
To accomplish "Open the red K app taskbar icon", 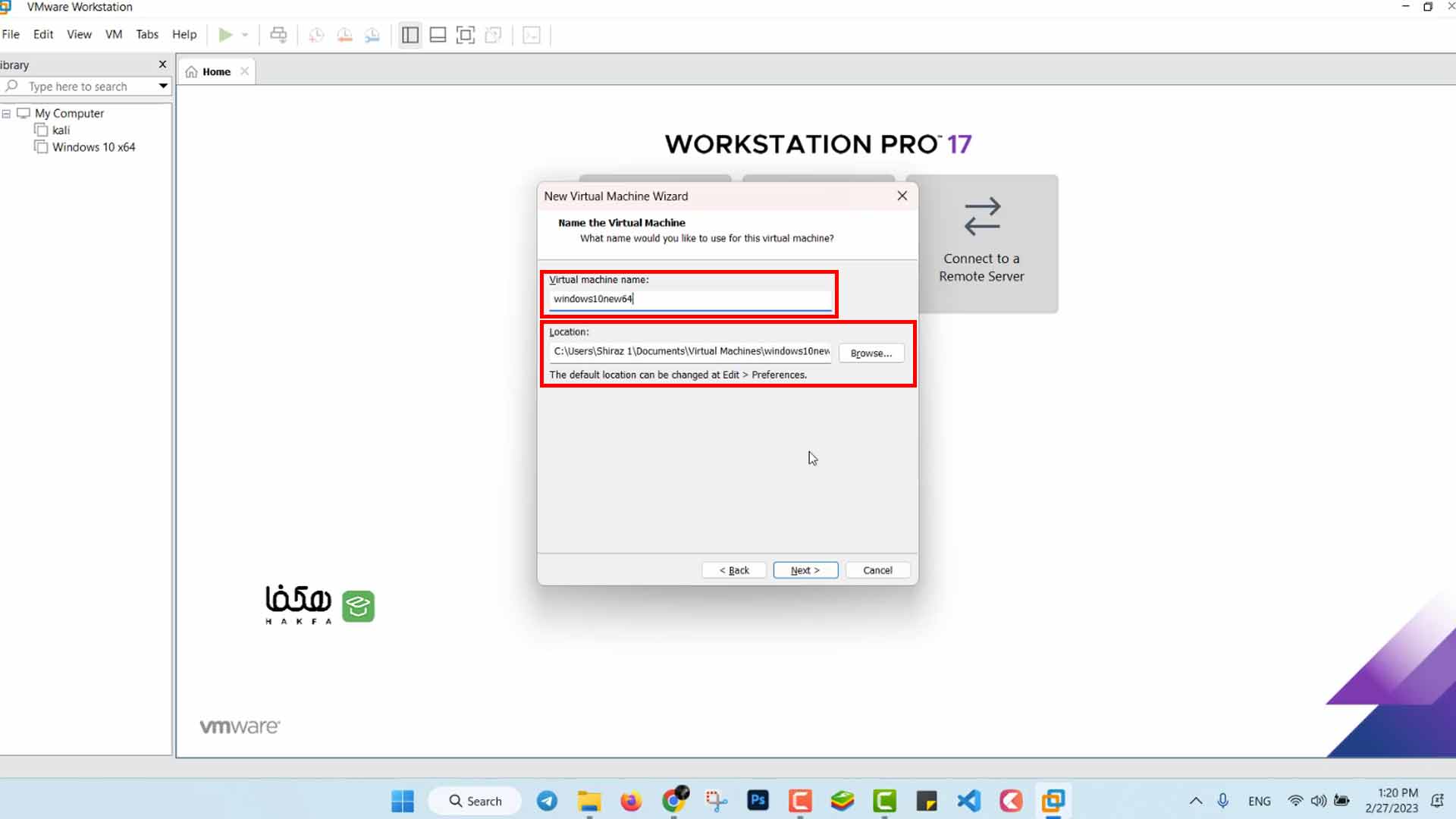I will pos(1011,801).
